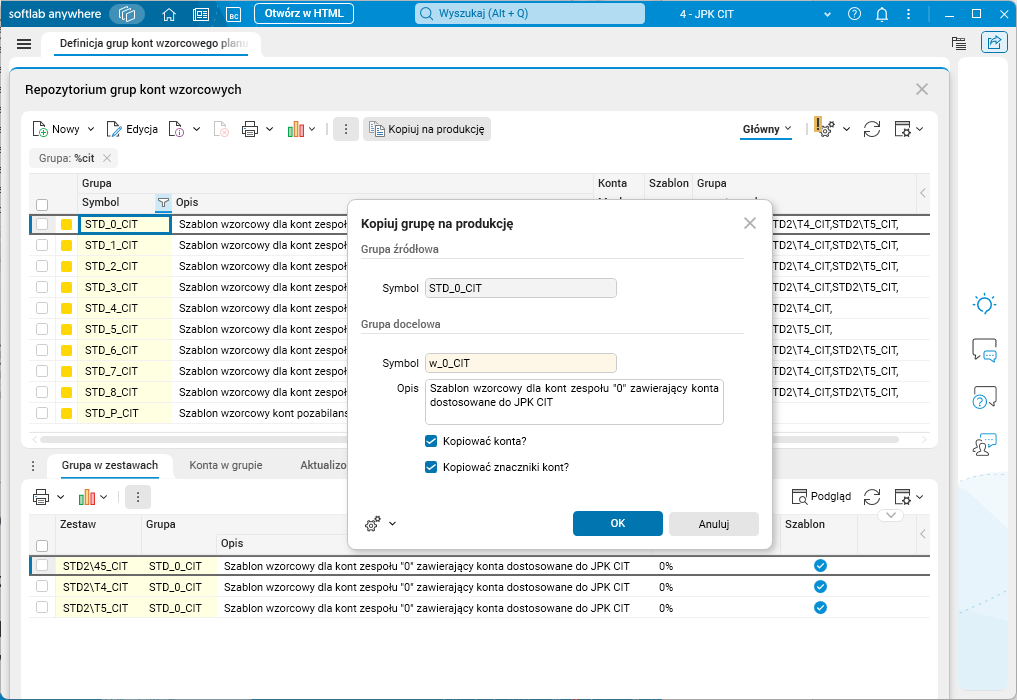
Task: Expand the 4 - JPK CIT company dropdown
Action: pos(827,14)
